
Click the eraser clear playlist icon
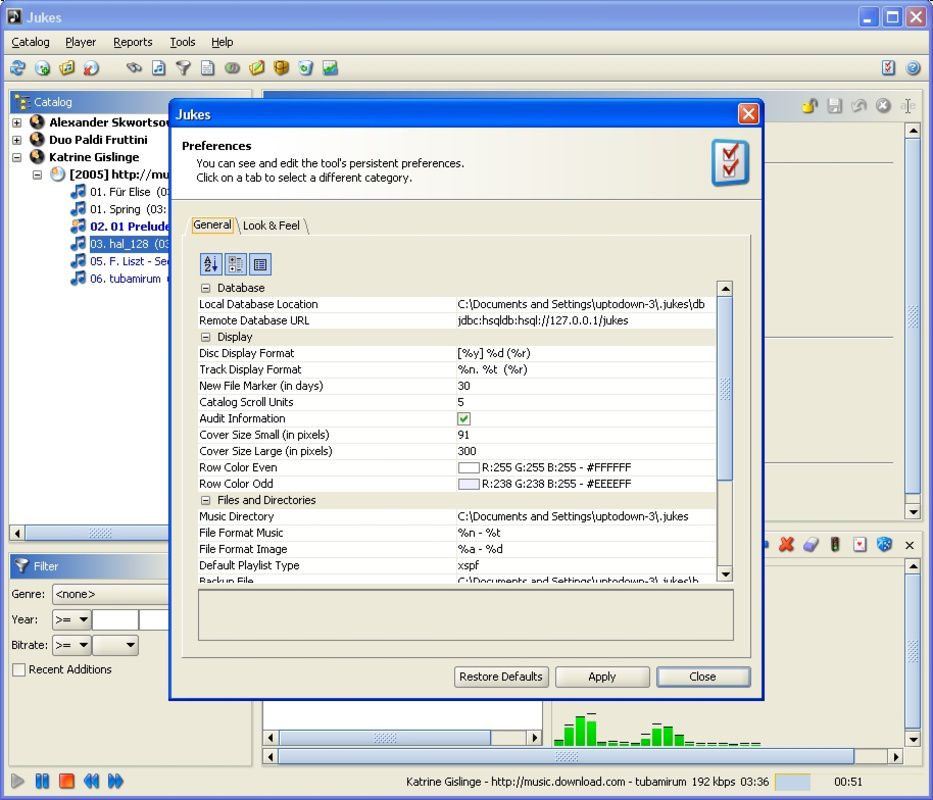point(810,544)
